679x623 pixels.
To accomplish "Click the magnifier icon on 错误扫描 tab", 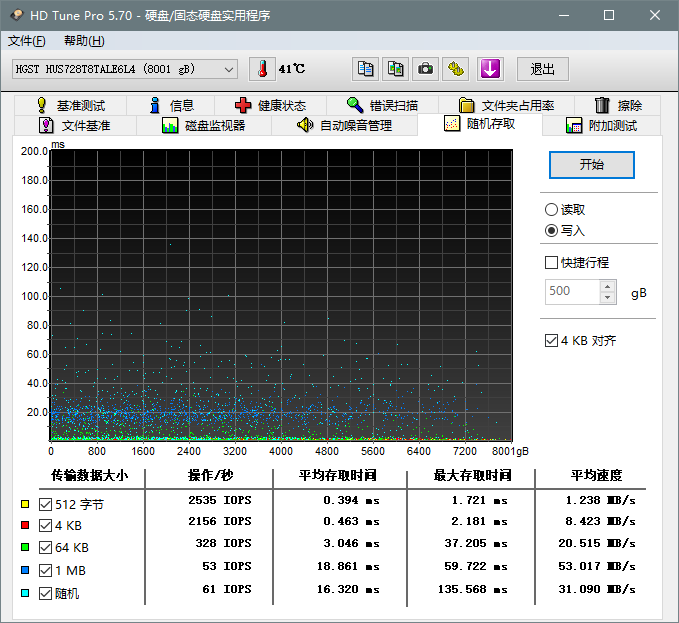I will (x=355, y=105).
